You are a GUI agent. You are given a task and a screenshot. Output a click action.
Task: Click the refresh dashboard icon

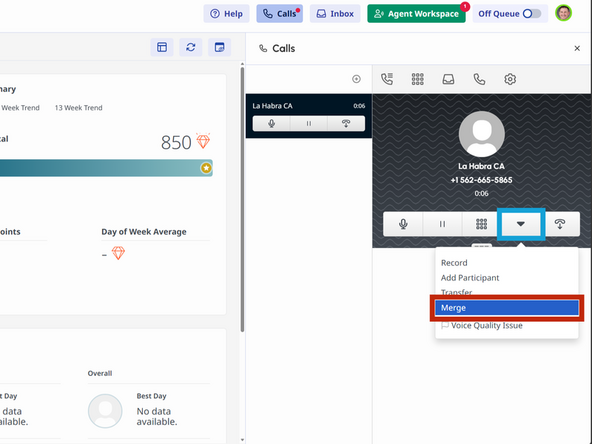(191, 47)
